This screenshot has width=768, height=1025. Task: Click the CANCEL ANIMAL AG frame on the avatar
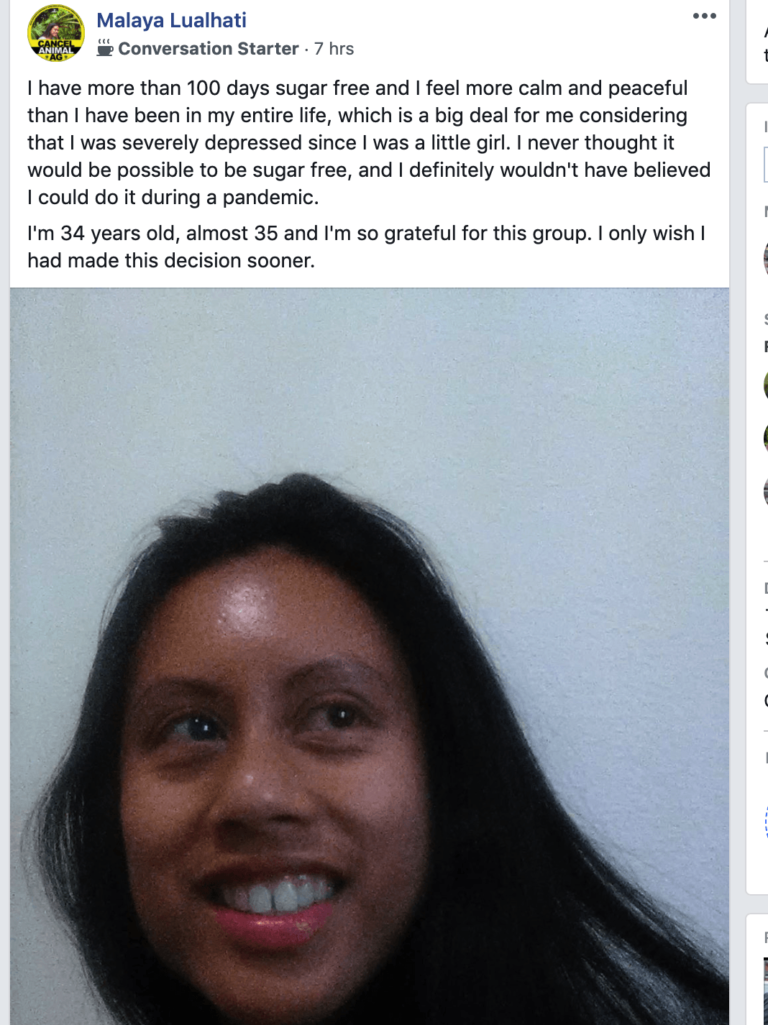click(56, 51)
